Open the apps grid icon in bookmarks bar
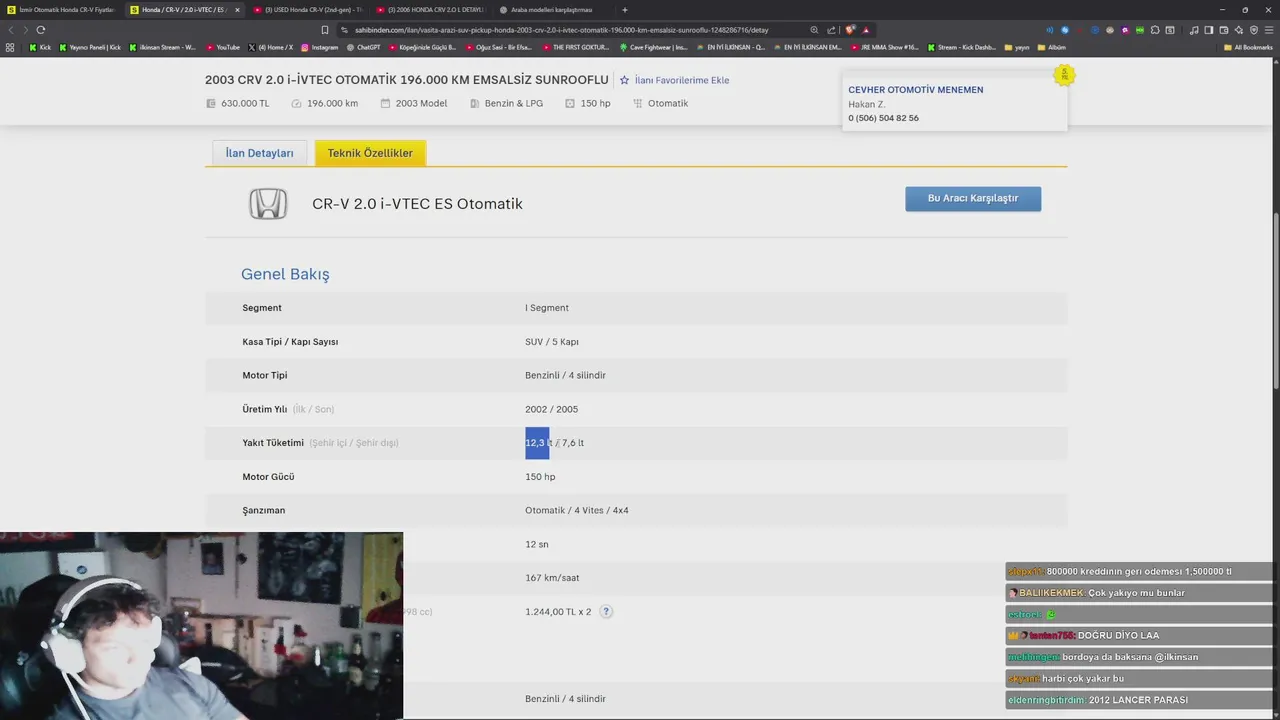 (10, 47)
